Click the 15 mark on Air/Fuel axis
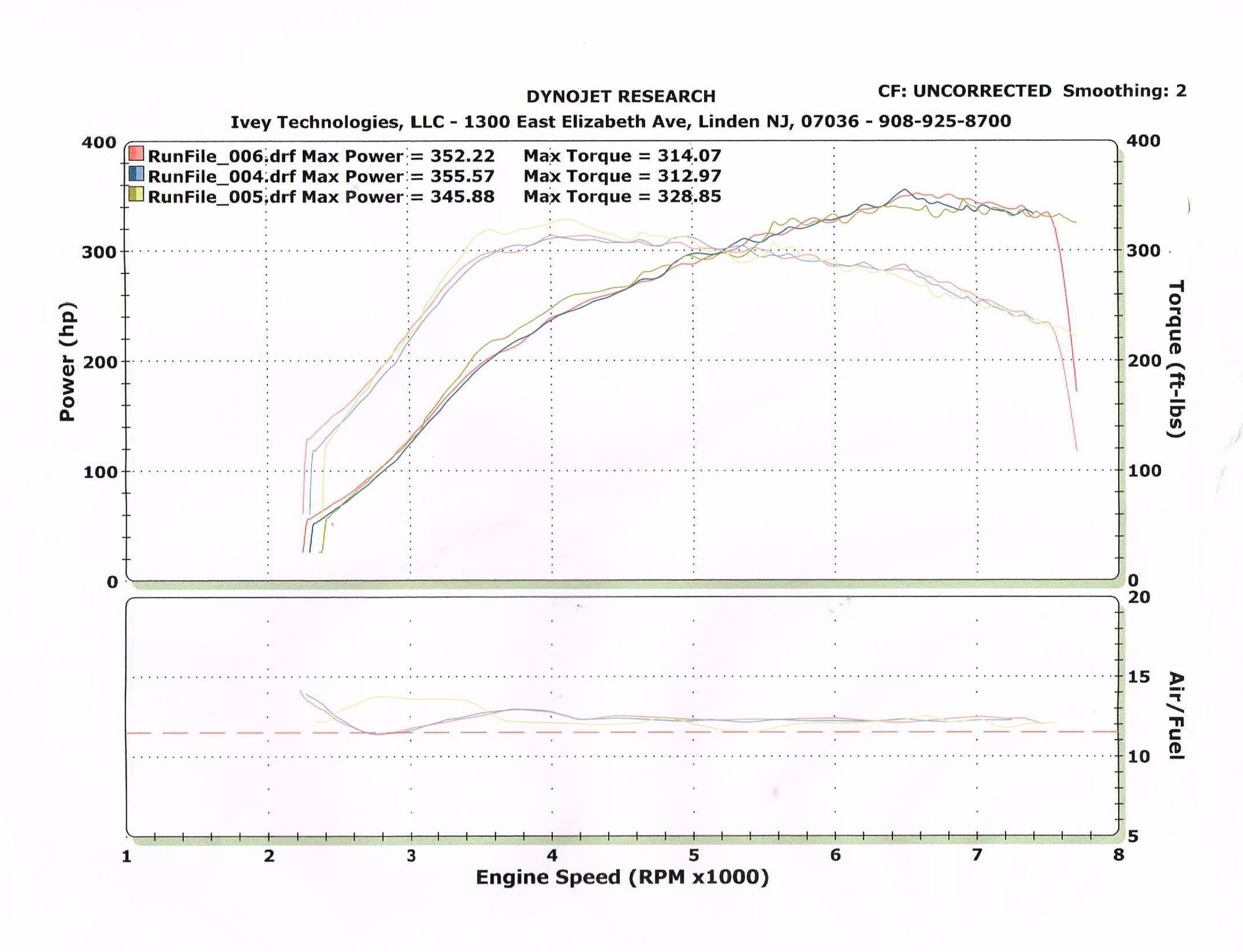 pos(1139,676)
